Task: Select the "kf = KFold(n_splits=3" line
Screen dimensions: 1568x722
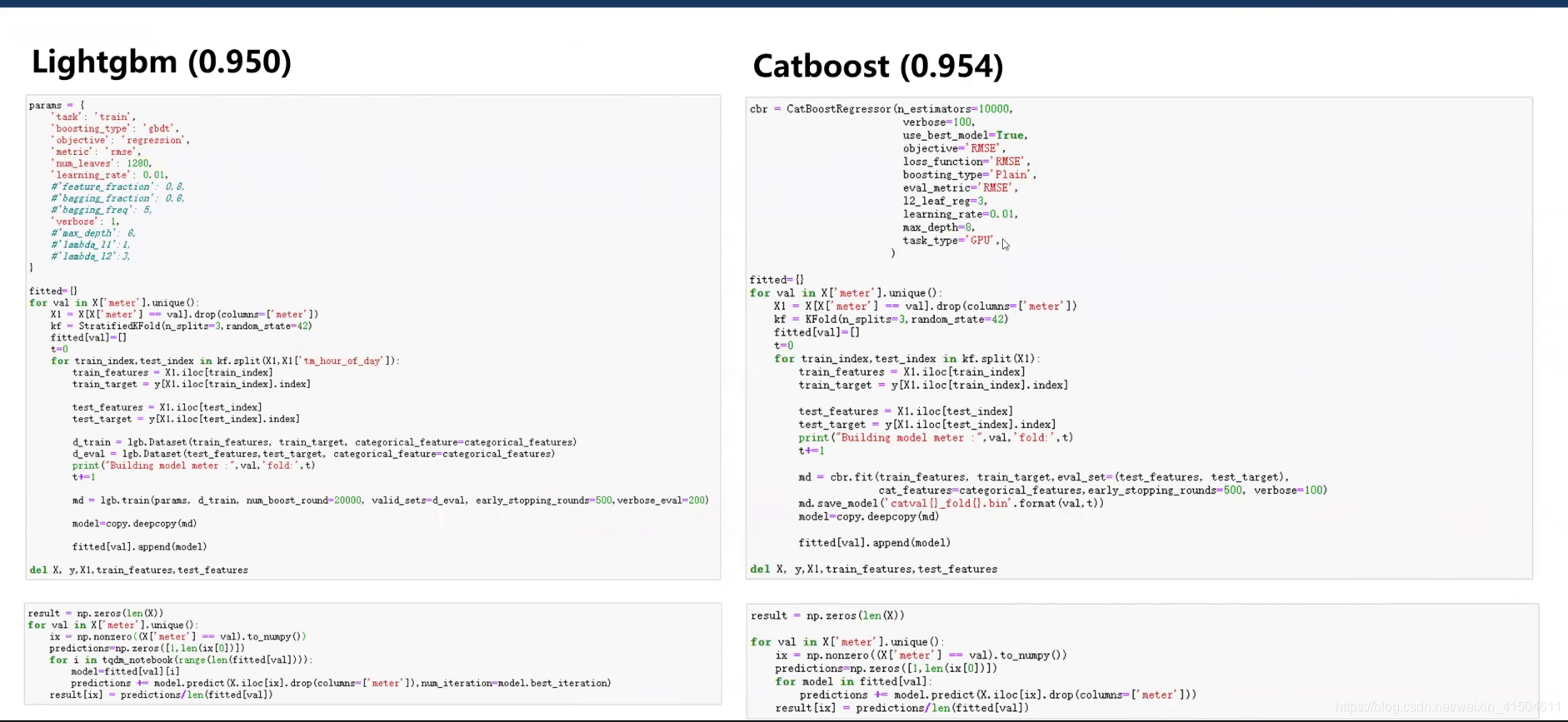Action: (x=891, y=320)
